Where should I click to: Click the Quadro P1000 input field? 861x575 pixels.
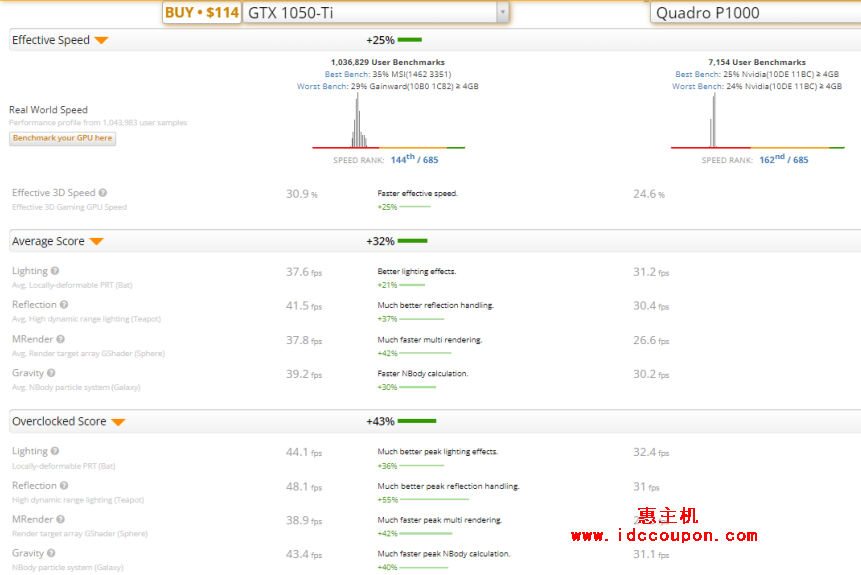click(750, 12)
